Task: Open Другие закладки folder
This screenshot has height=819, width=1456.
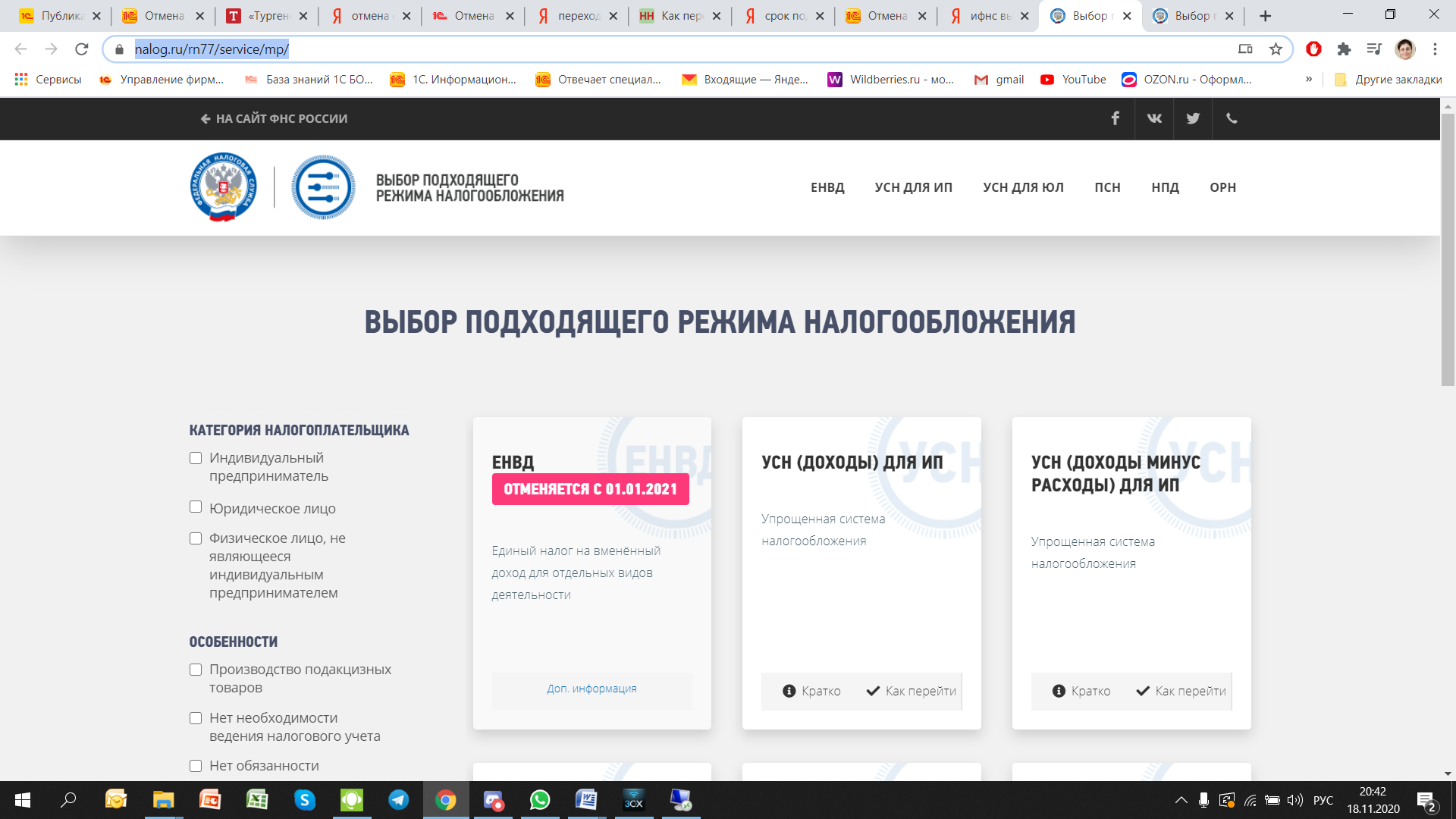Action: click(1389, 80)
